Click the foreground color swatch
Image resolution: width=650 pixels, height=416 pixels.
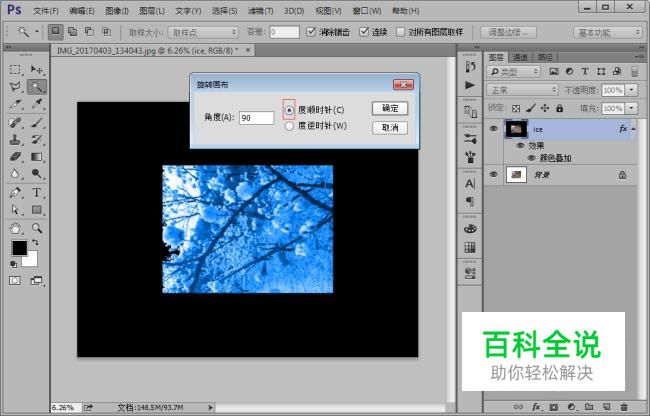tap(19, 248)
